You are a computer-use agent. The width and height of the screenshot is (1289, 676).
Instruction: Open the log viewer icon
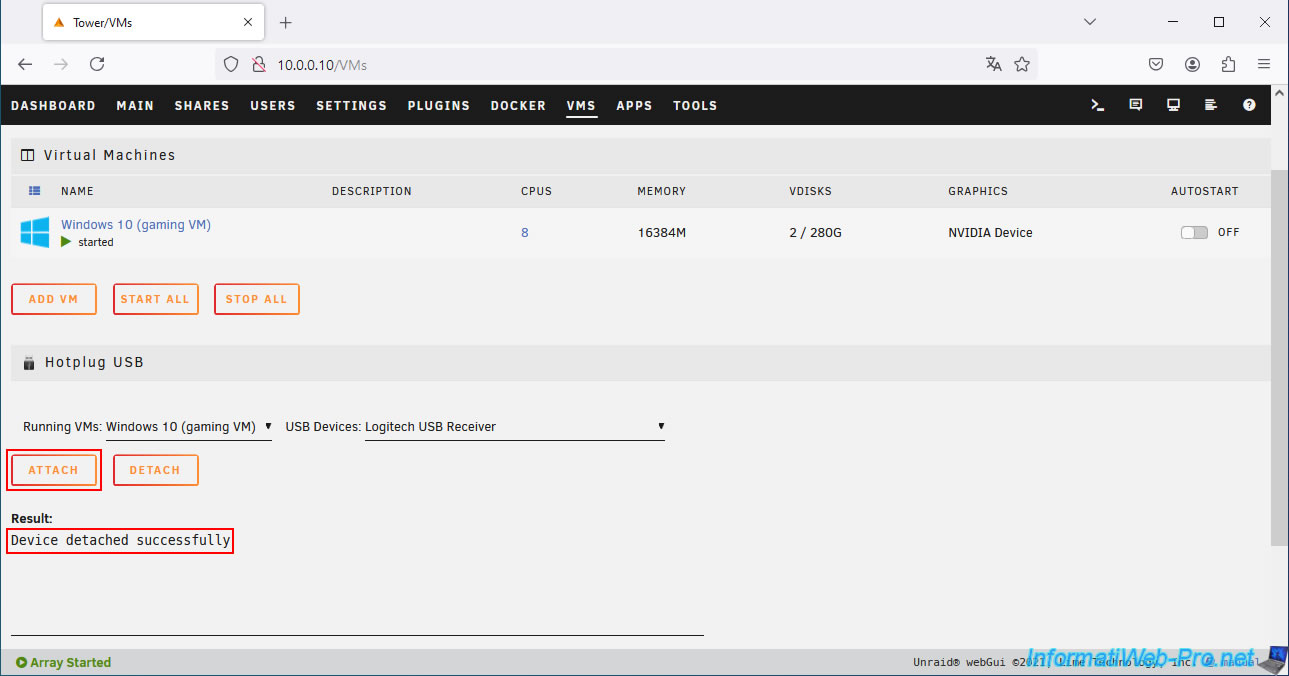coord(1211,105)
